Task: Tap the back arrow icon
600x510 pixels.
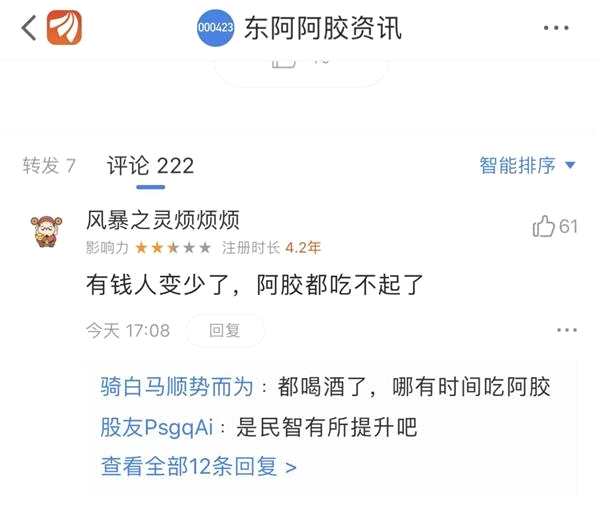Action: (x=29, y=28)
